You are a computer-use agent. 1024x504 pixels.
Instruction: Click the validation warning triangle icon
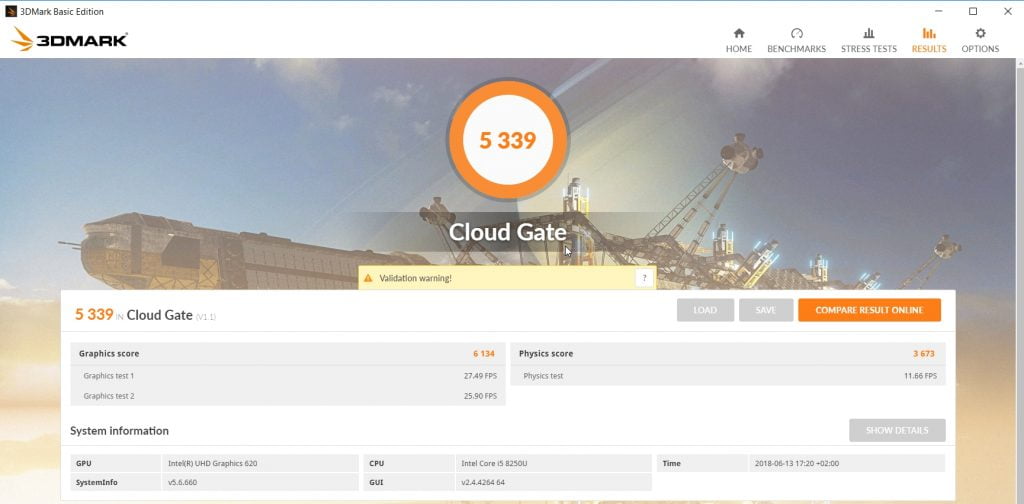point(369,278)
